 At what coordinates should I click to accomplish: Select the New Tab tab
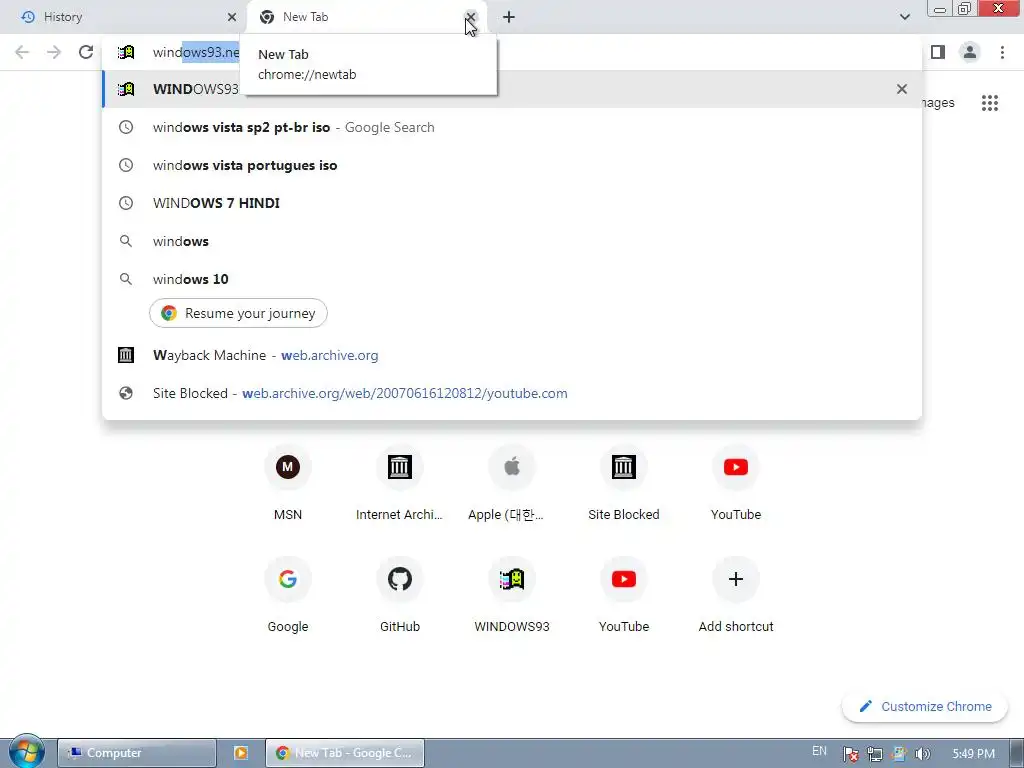point(366,17)
